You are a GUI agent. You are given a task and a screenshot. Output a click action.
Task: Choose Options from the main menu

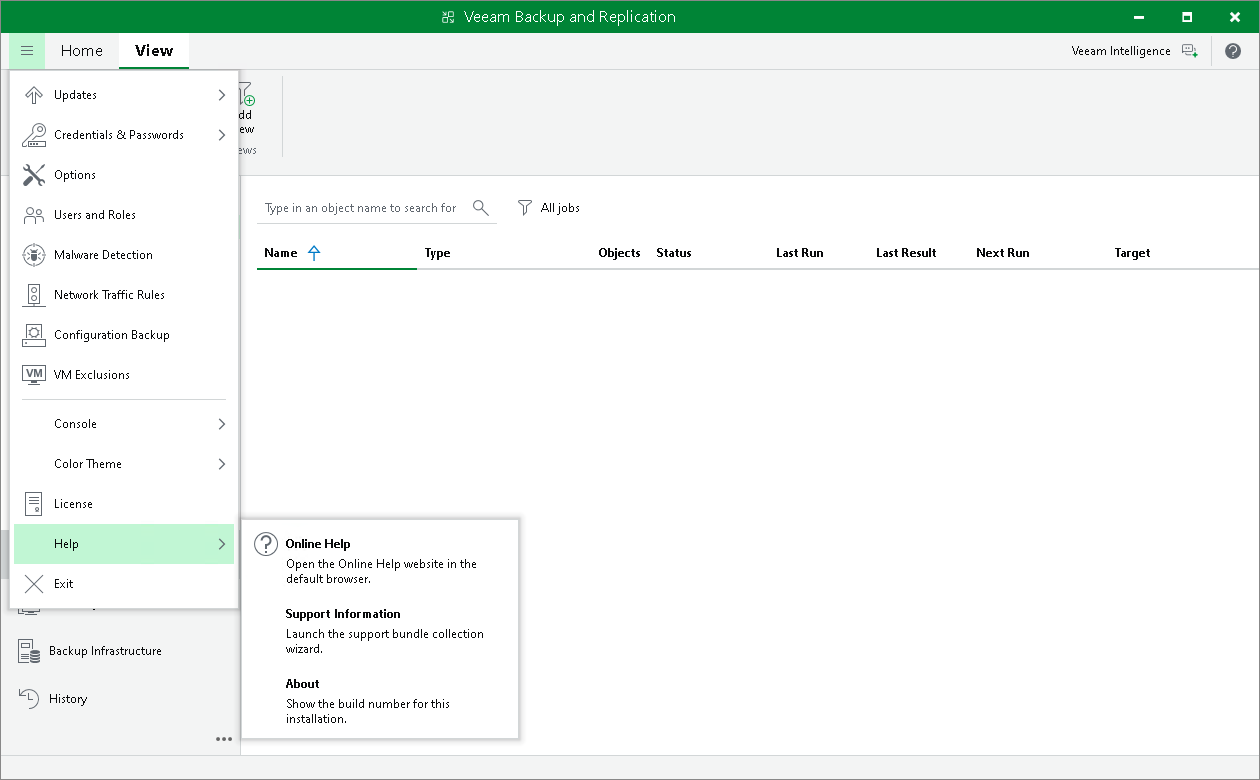pyautogui.click(x=124, y=175)
